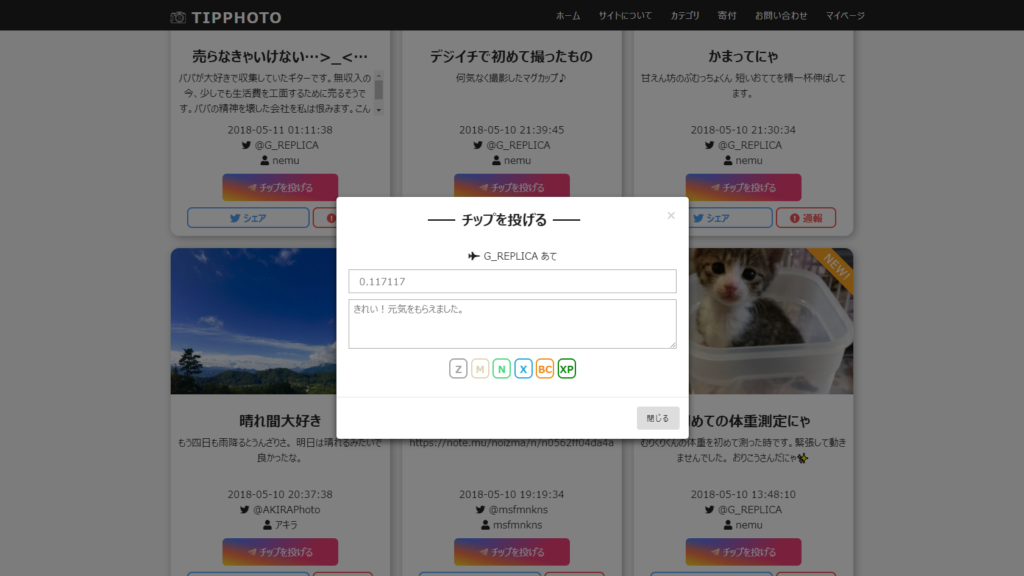Select the orange BC coin icon
Screen dimensions: 1024x576
(545, 369)
